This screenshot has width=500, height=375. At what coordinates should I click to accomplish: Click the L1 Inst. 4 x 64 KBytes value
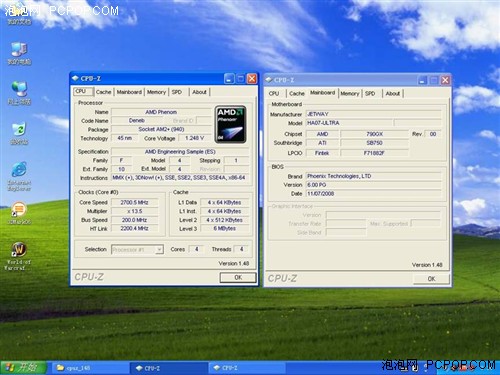[x=224, y=211]
